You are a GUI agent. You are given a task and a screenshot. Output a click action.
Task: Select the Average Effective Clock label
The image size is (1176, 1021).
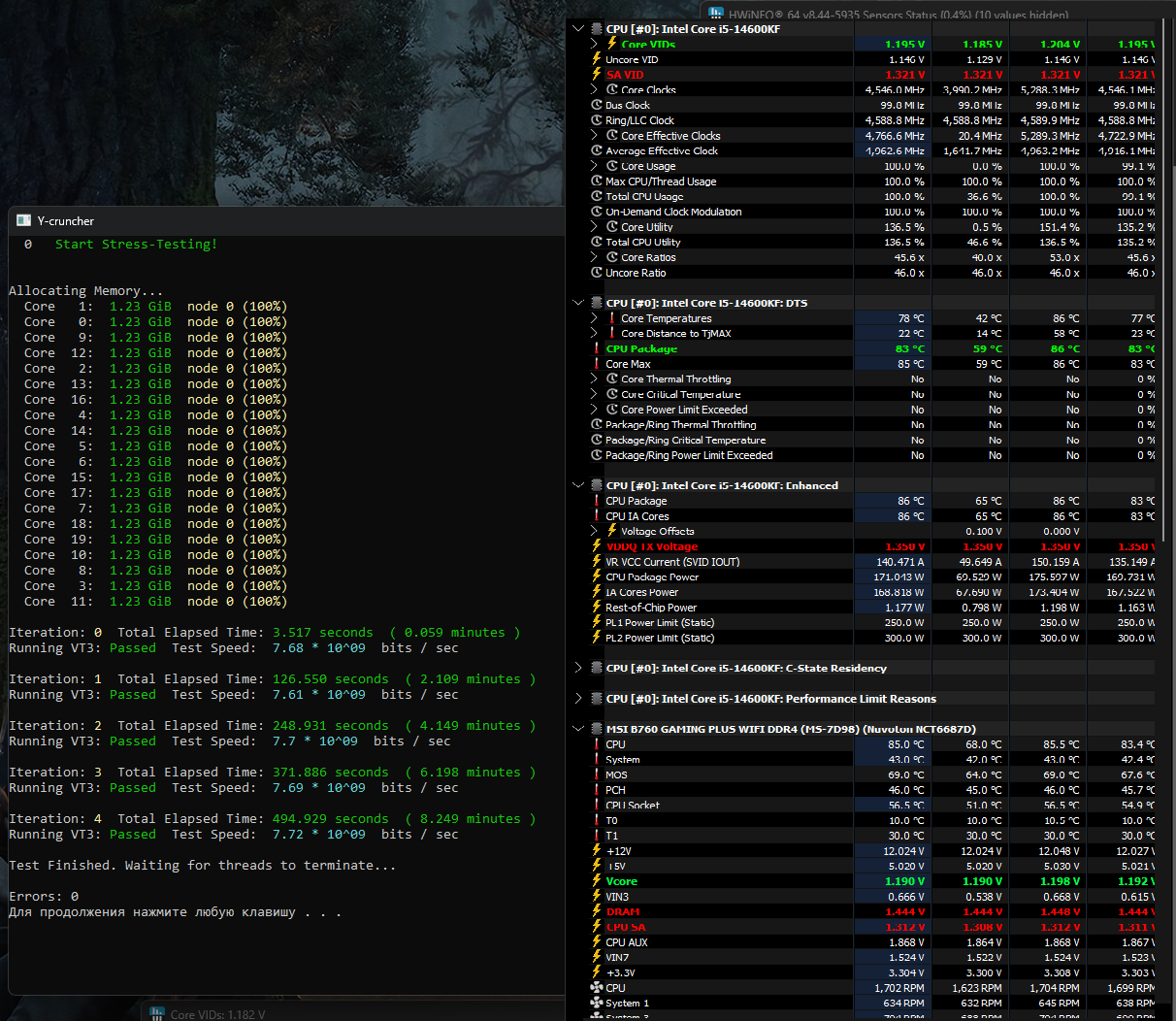coord(662,150)
